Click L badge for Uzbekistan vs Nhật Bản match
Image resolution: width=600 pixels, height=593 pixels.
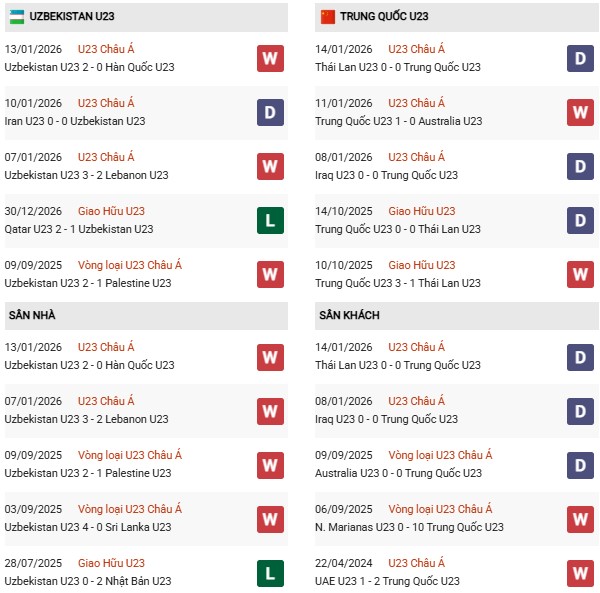coord(269,572)
